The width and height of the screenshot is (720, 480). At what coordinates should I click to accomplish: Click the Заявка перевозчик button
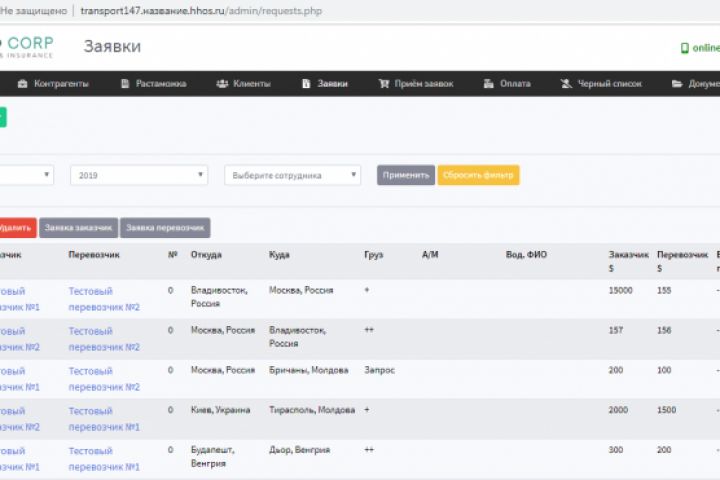(165, 228)
